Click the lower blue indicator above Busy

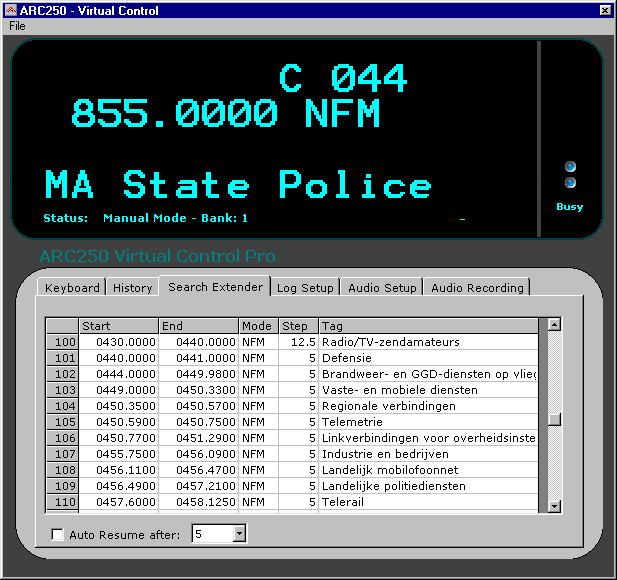pyautogui.click(x=570, y=183)
